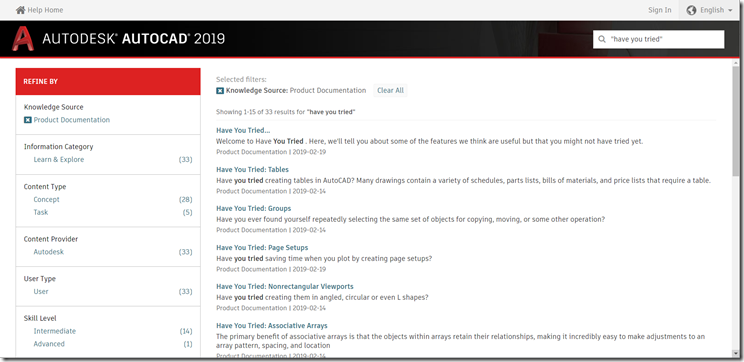Click the Content Type heading
The height and width of the screenshot is (362, 744).
click(45, 186)
